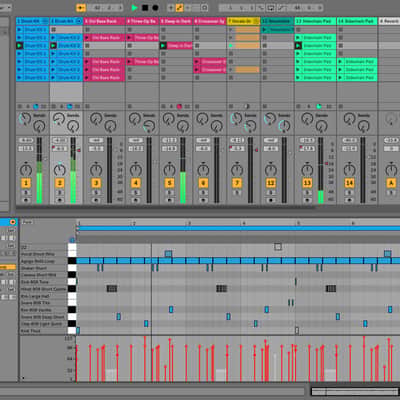This screenshot has width=400, height=400.
Task: Select the Snare 808 Deep Short row label
Action: 43,317
